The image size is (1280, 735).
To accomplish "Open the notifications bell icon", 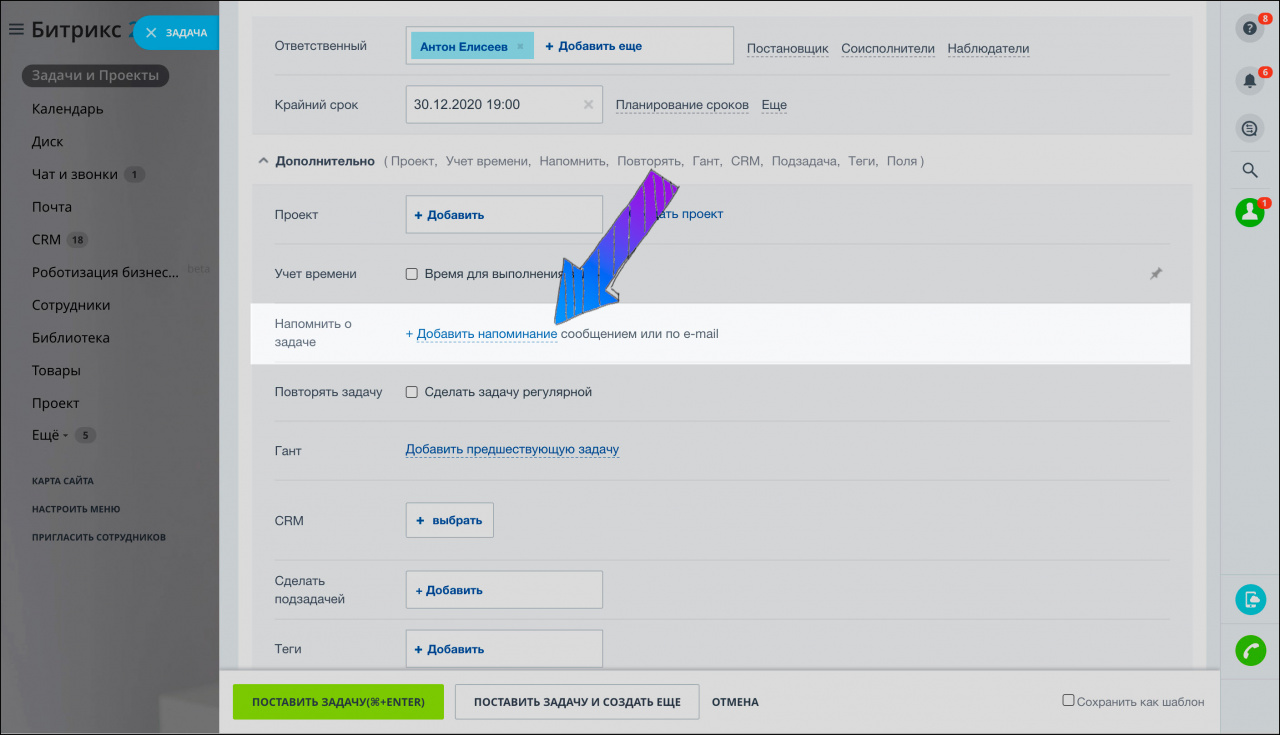I will [x=1248, y=80].
